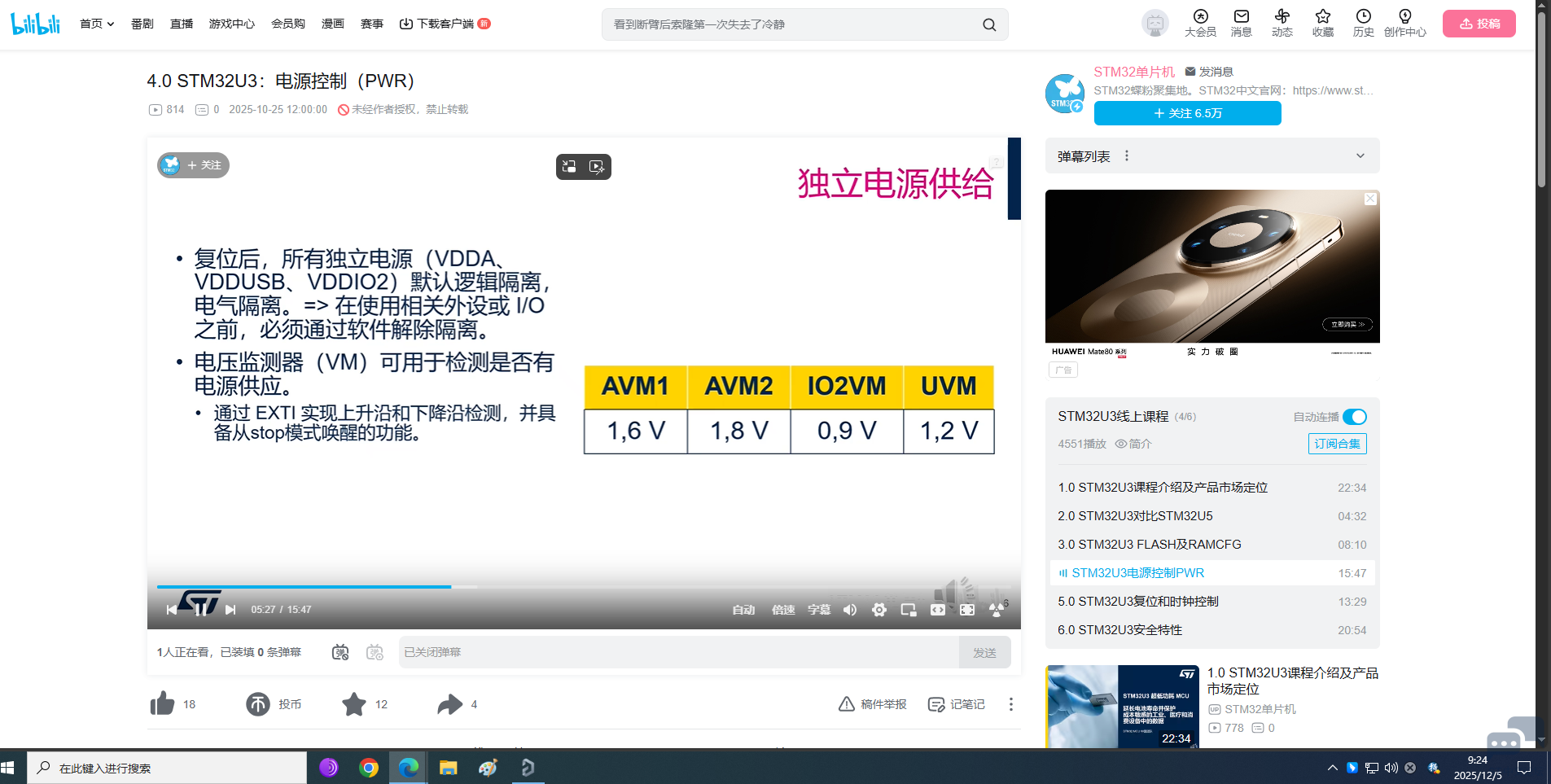1551x784 pixels.
Task: Click the 订阅合集 subscribe link
Action: 1337,444
